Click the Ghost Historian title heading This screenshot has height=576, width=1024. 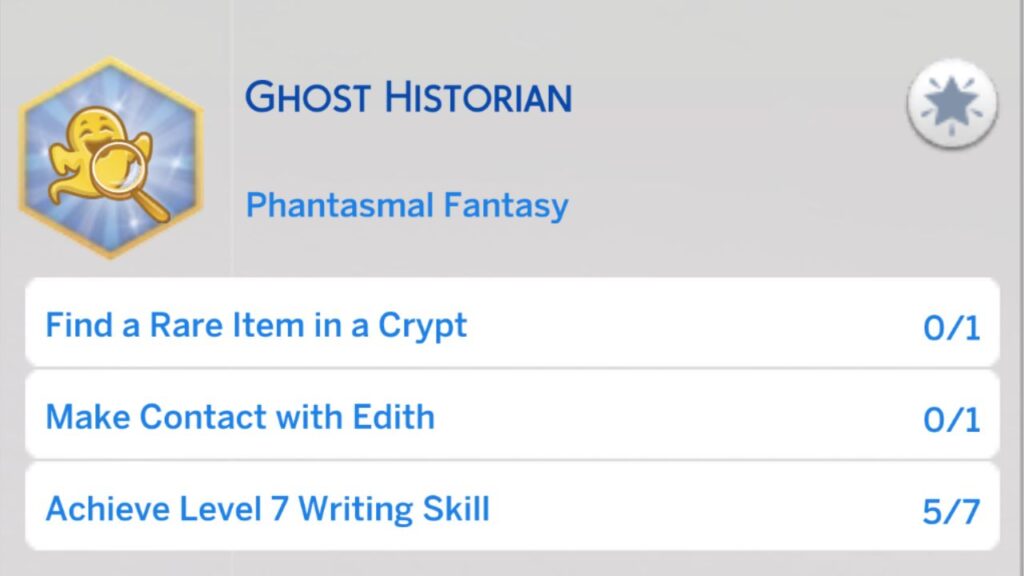tap(408, 97)
